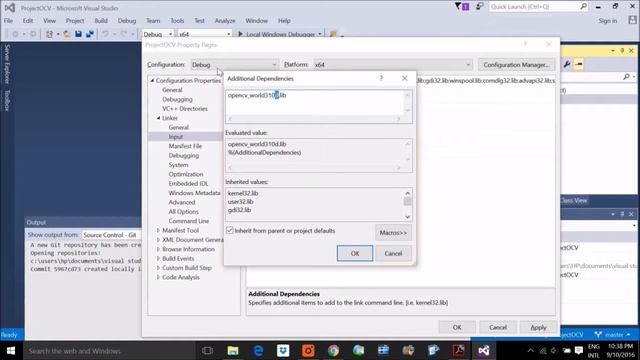Select VC++ Directories in the tree
Image resolution: width=640 pixels, height=360 pixels.
coord(185,109)
